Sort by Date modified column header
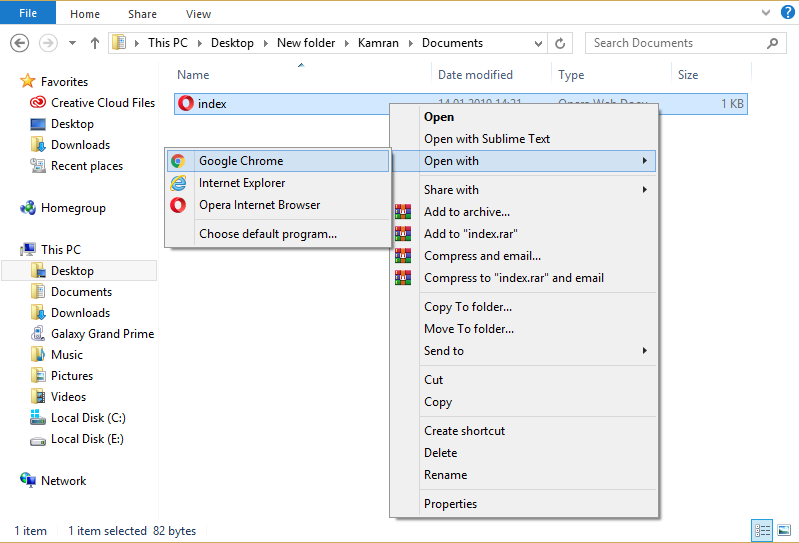The width and height of the screenshot is (799, 543). pos(475,75)
